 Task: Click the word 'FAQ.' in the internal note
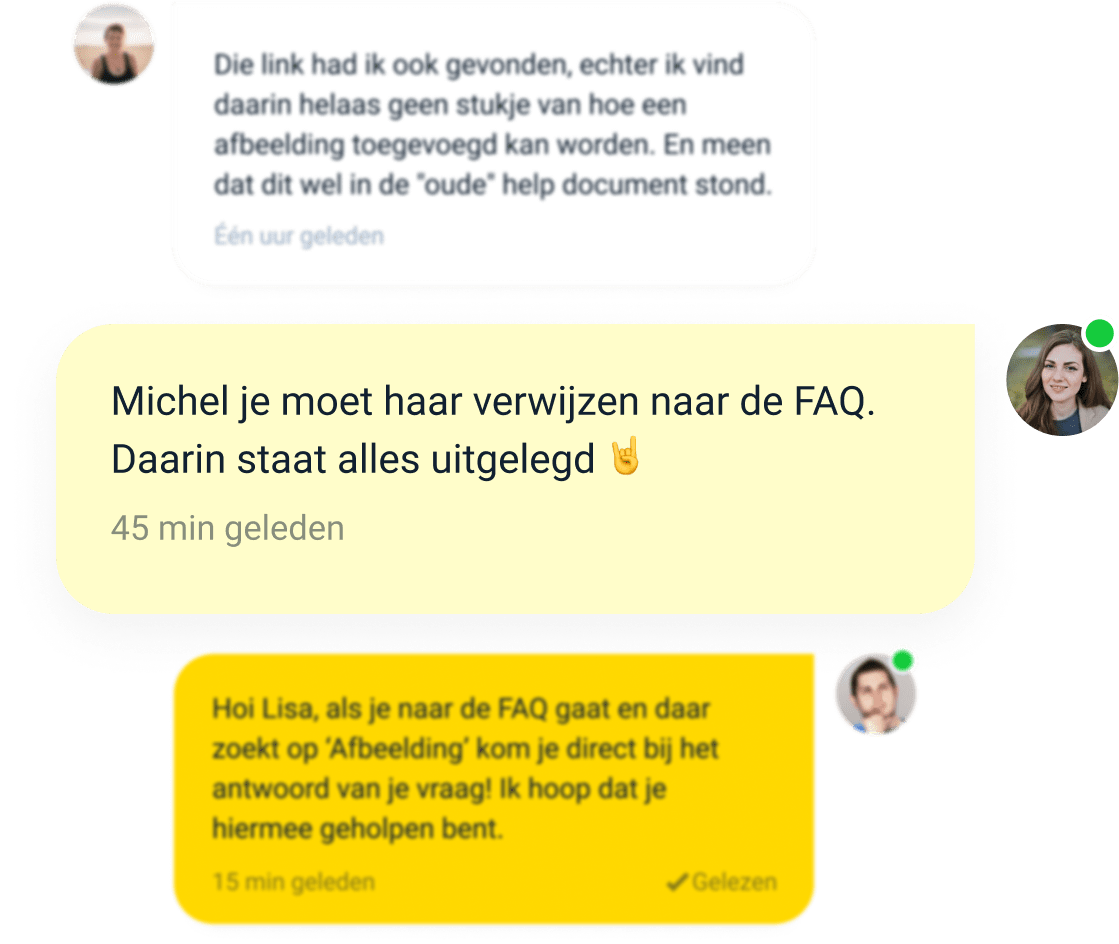click(834, 401)
